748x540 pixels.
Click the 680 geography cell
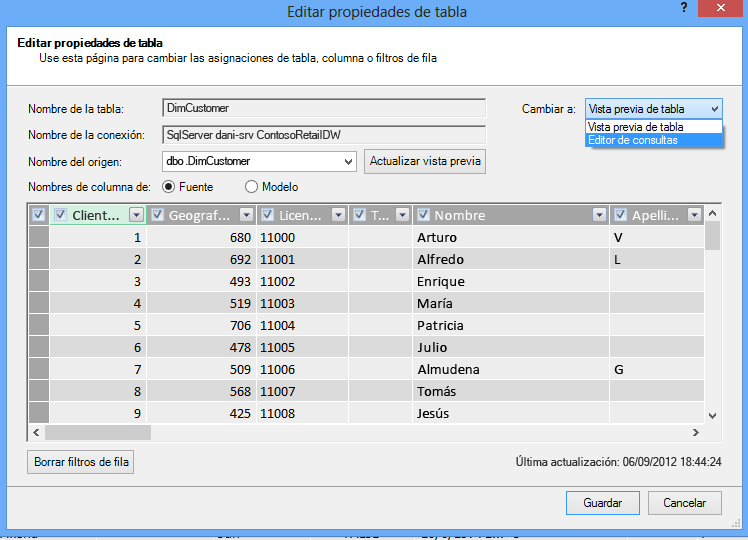click(201, 237)
